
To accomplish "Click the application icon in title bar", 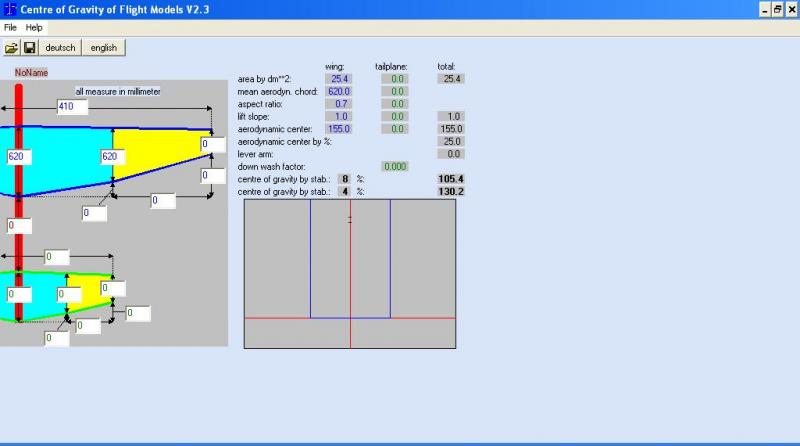I will coord(10,8).
